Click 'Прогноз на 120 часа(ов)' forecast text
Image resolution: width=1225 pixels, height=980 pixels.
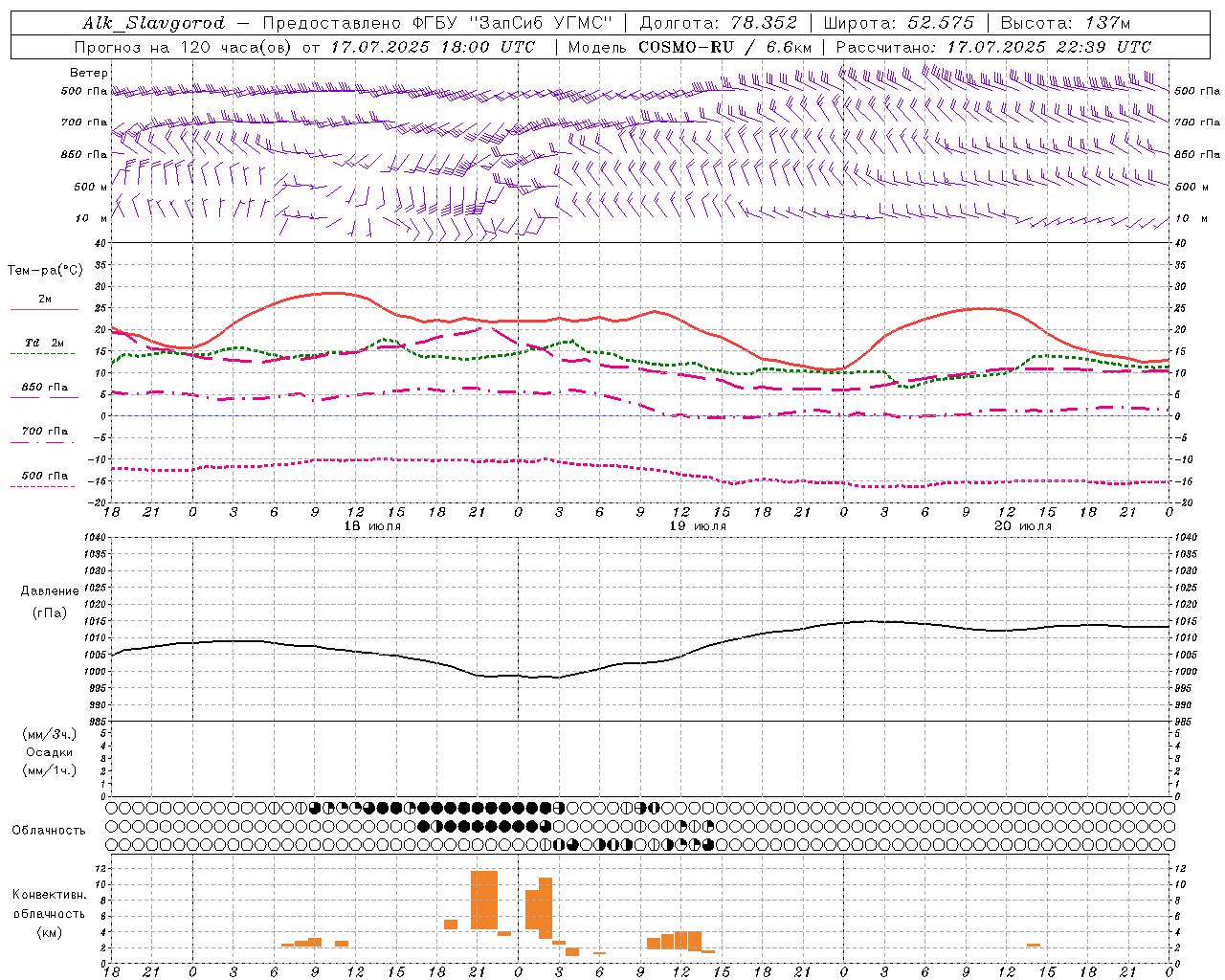pyautogui.click(x=184, y=47)
